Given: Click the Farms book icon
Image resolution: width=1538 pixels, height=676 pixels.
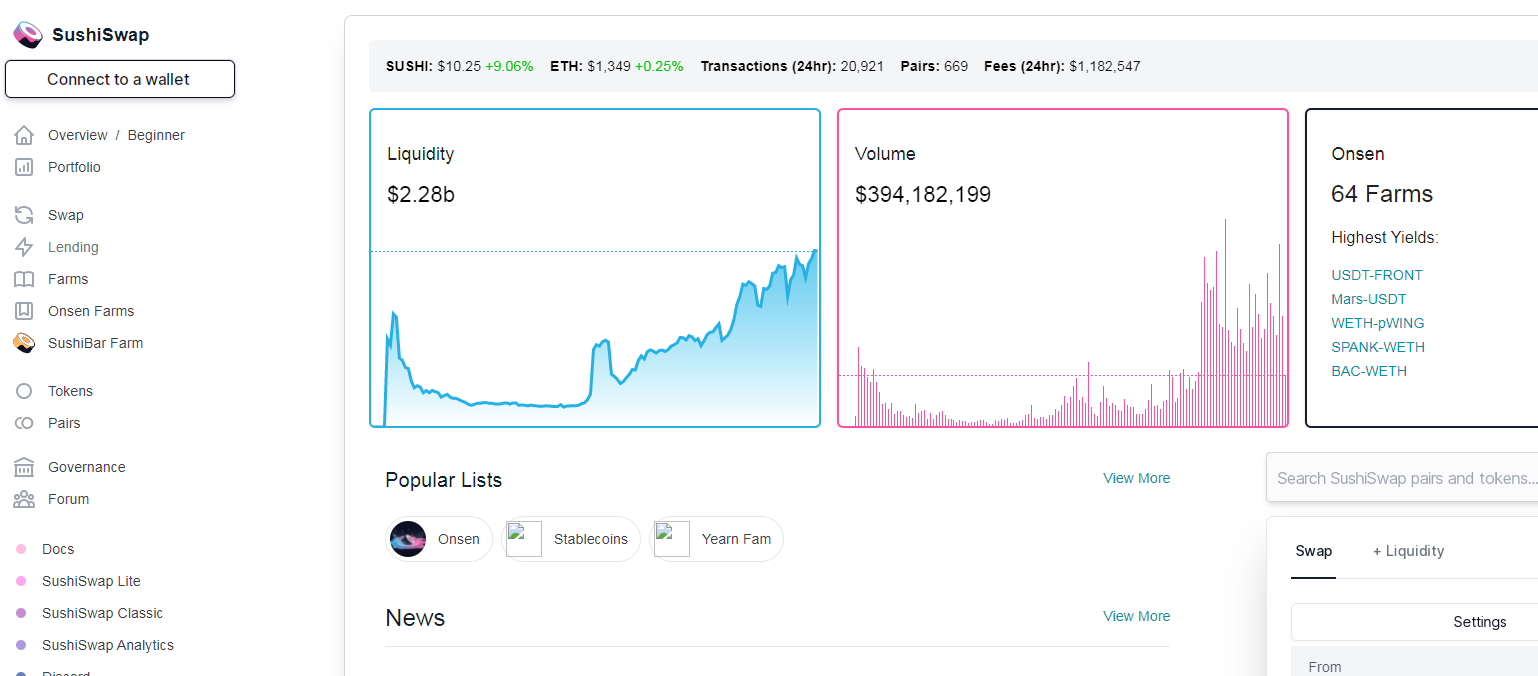Looking at the screenshot, I should [24, 279].
